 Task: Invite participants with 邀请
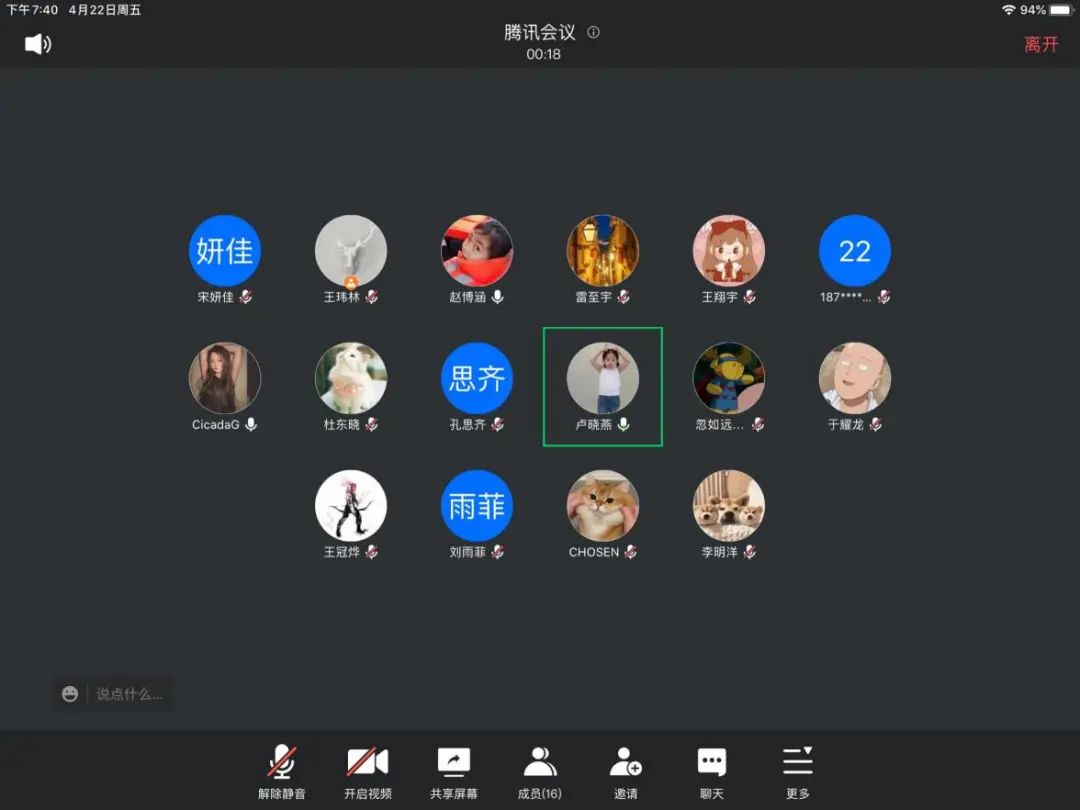[625, 772]
